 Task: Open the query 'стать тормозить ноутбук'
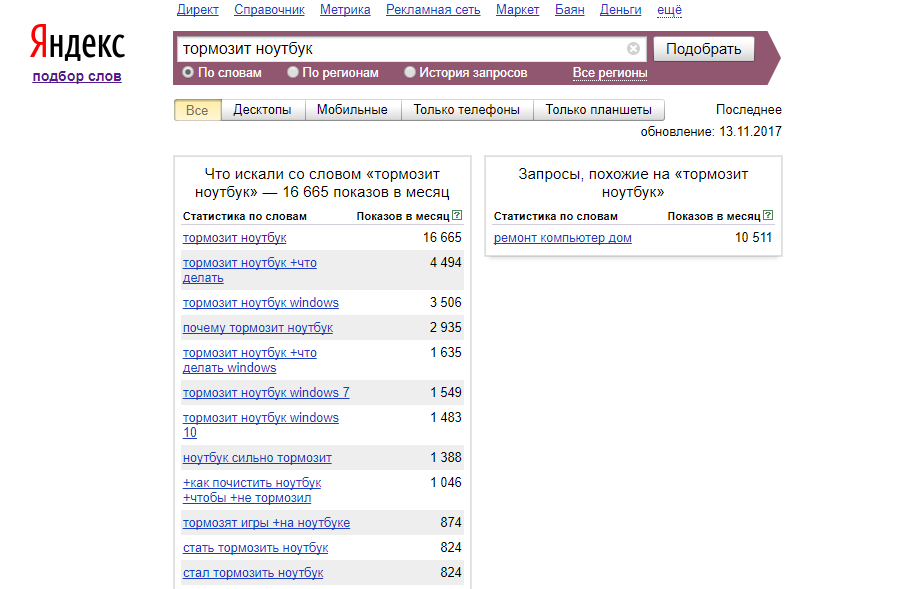pos(256,548)
